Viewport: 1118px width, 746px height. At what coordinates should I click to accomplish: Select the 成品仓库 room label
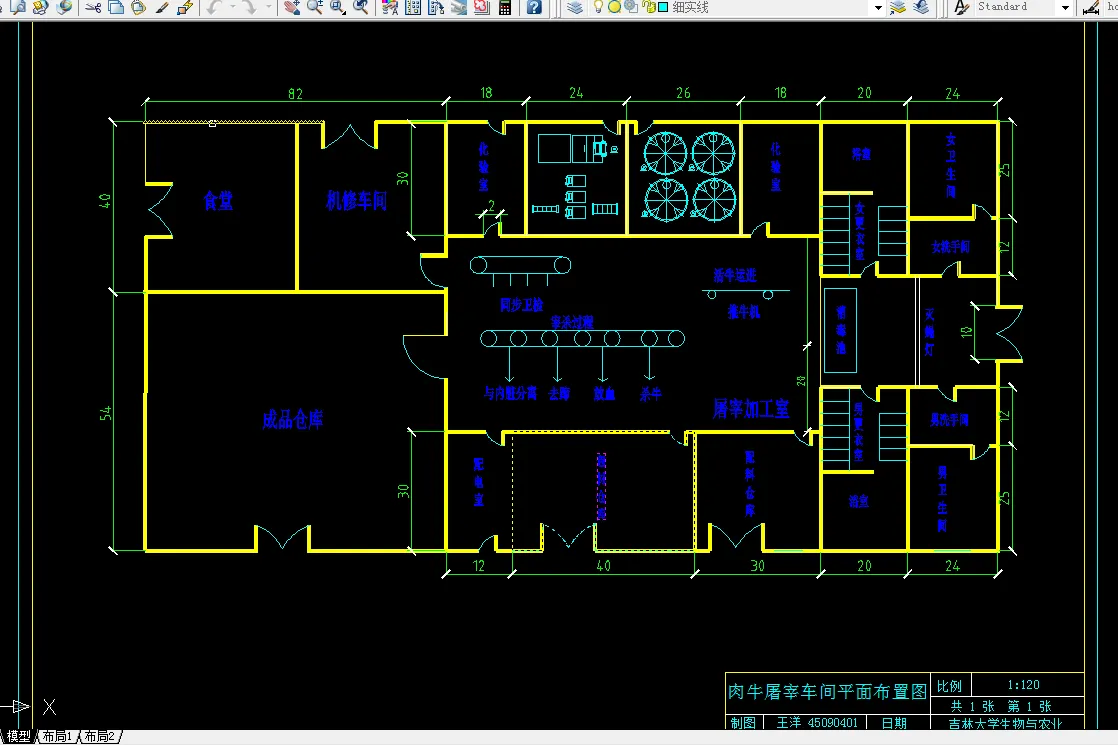point(292,419)
